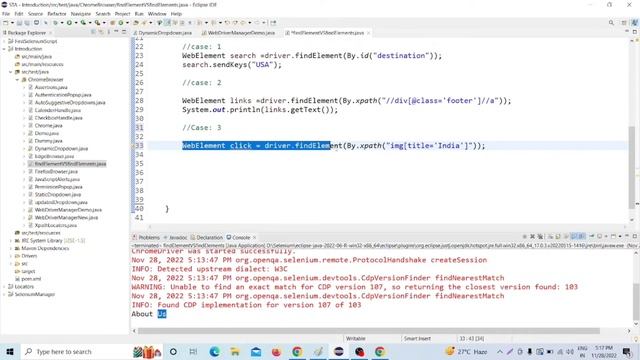Image resolution: width=640 pixels, height=360 pixels.
Task: Click the Save icon in the toolbar
Action: tap(19, 23)
